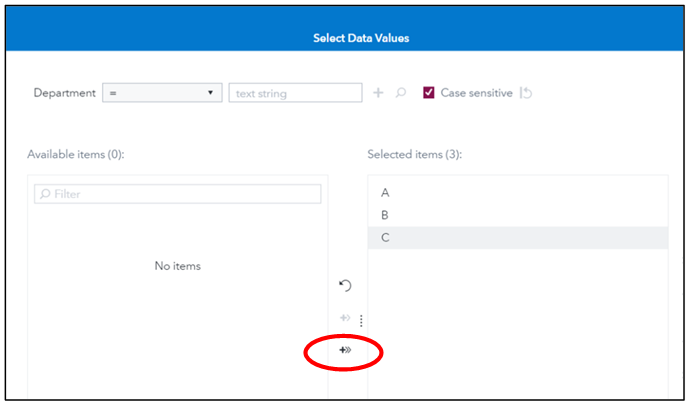Click the Selected items (3) heading
Screen dimensions: 689x402
point(414,155)
